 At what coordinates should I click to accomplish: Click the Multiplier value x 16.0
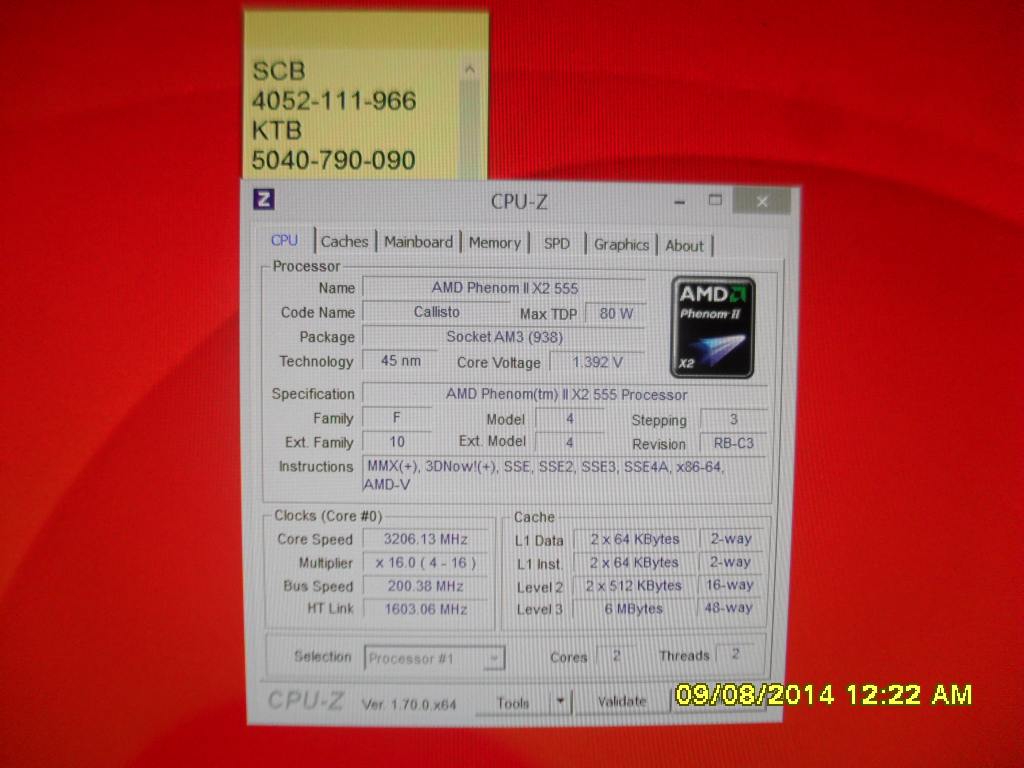pyautogui.click(x=426, y=562)
